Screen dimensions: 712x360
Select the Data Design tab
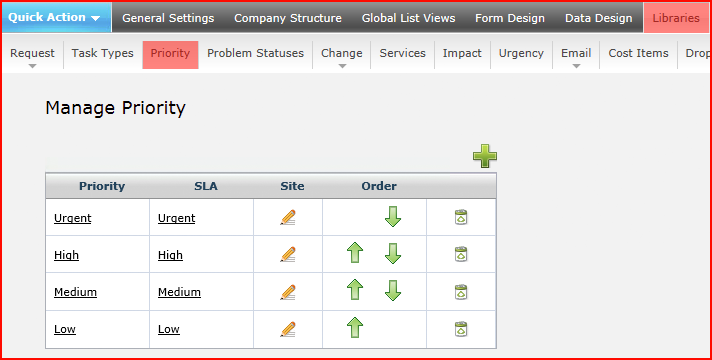coord(598,18)
